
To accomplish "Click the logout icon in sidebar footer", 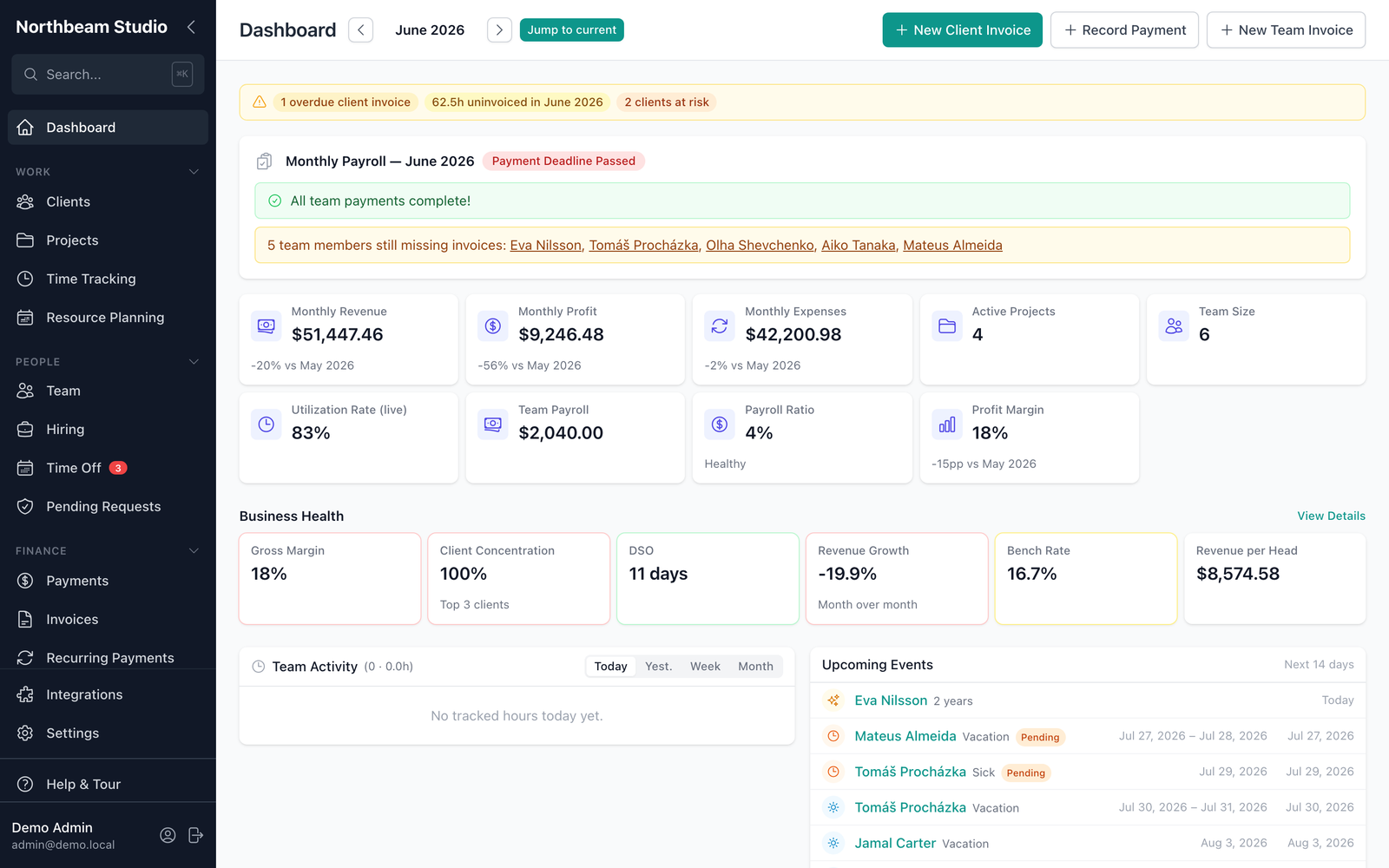I will point(195,835).
